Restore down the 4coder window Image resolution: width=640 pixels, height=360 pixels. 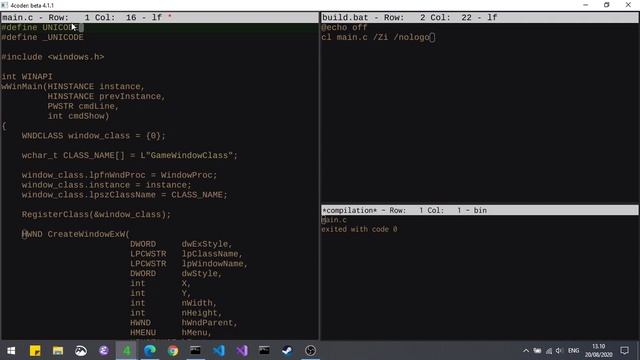pos(607,5)
